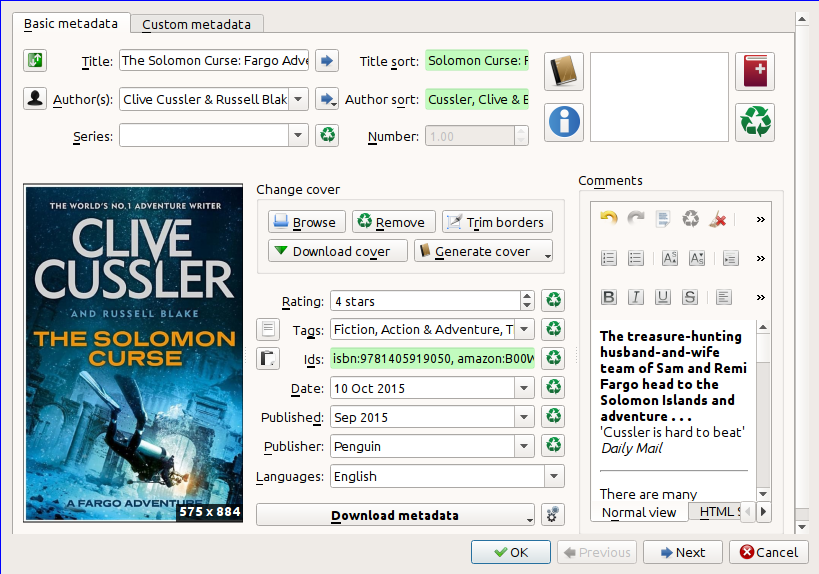Viewport: 819px width, 574px height.
Task: Open the Series dropdown list
Action: point(298,136)
